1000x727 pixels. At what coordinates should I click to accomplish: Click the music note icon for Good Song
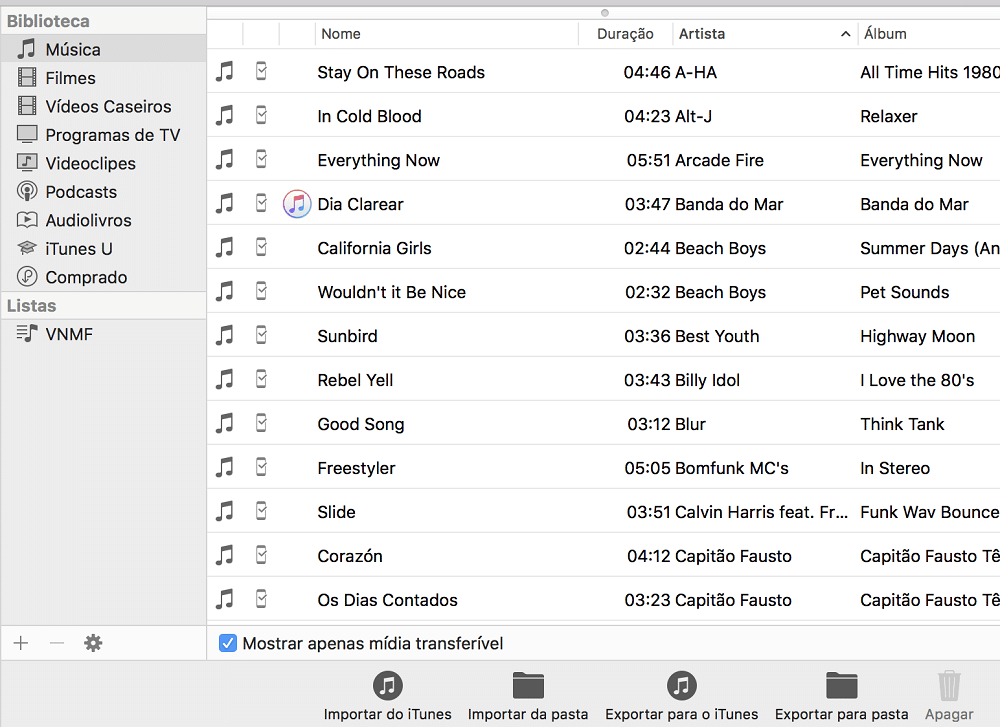point(224,423)
